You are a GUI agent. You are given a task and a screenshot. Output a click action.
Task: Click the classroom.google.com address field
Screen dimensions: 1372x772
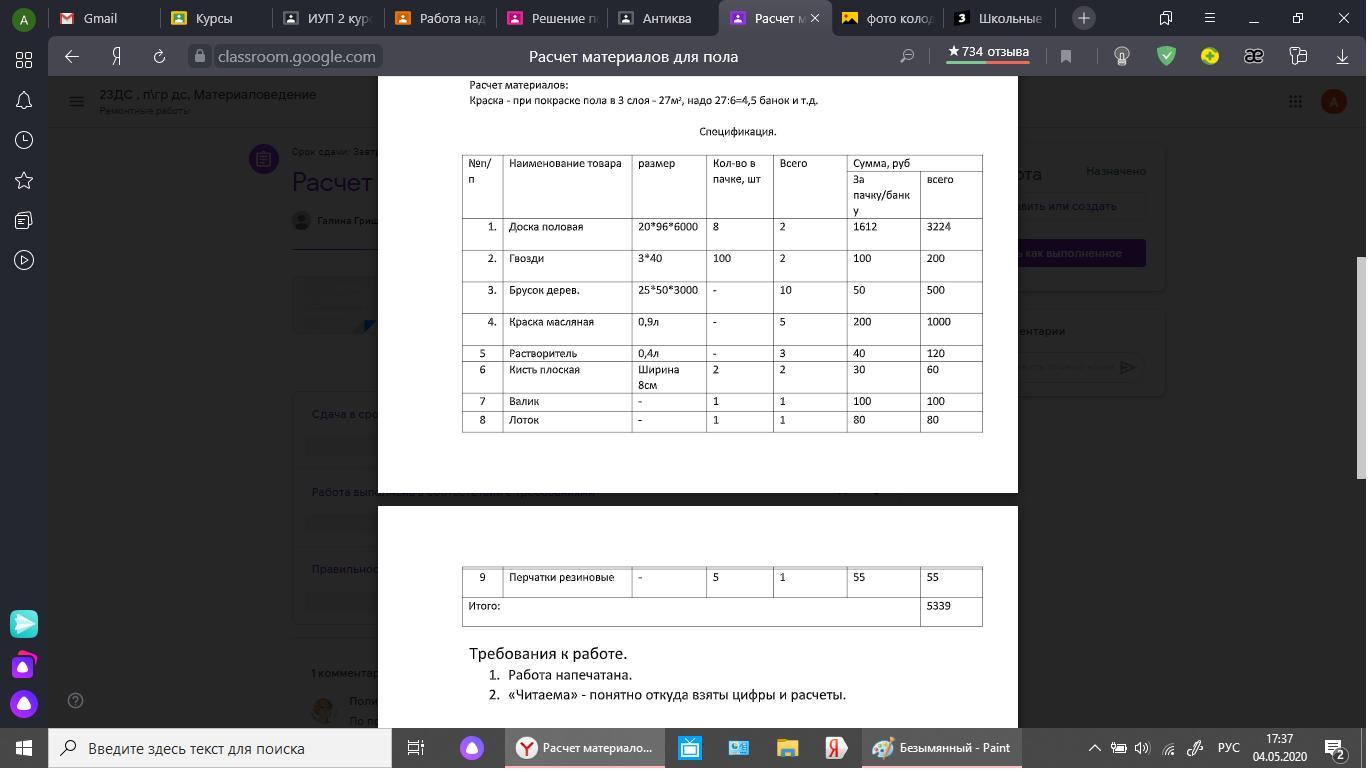(297, 57)
